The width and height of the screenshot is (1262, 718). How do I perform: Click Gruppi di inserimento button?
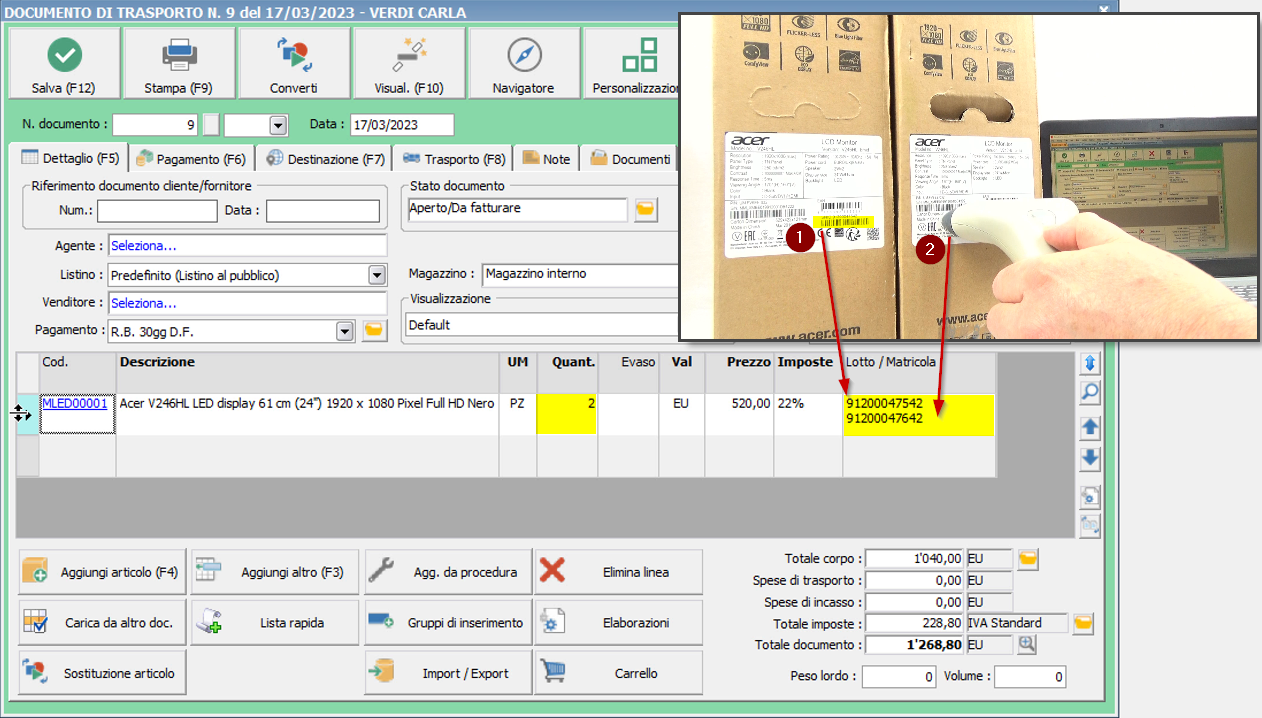coord(447,622)
